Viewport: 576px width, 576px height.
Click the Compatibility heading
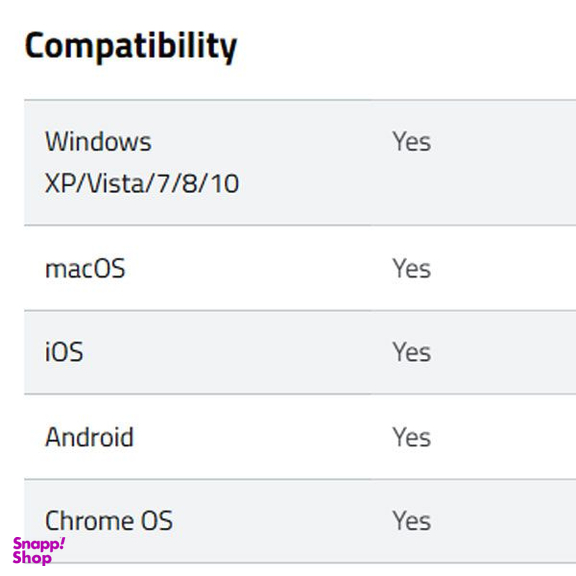tap(131, 47)
